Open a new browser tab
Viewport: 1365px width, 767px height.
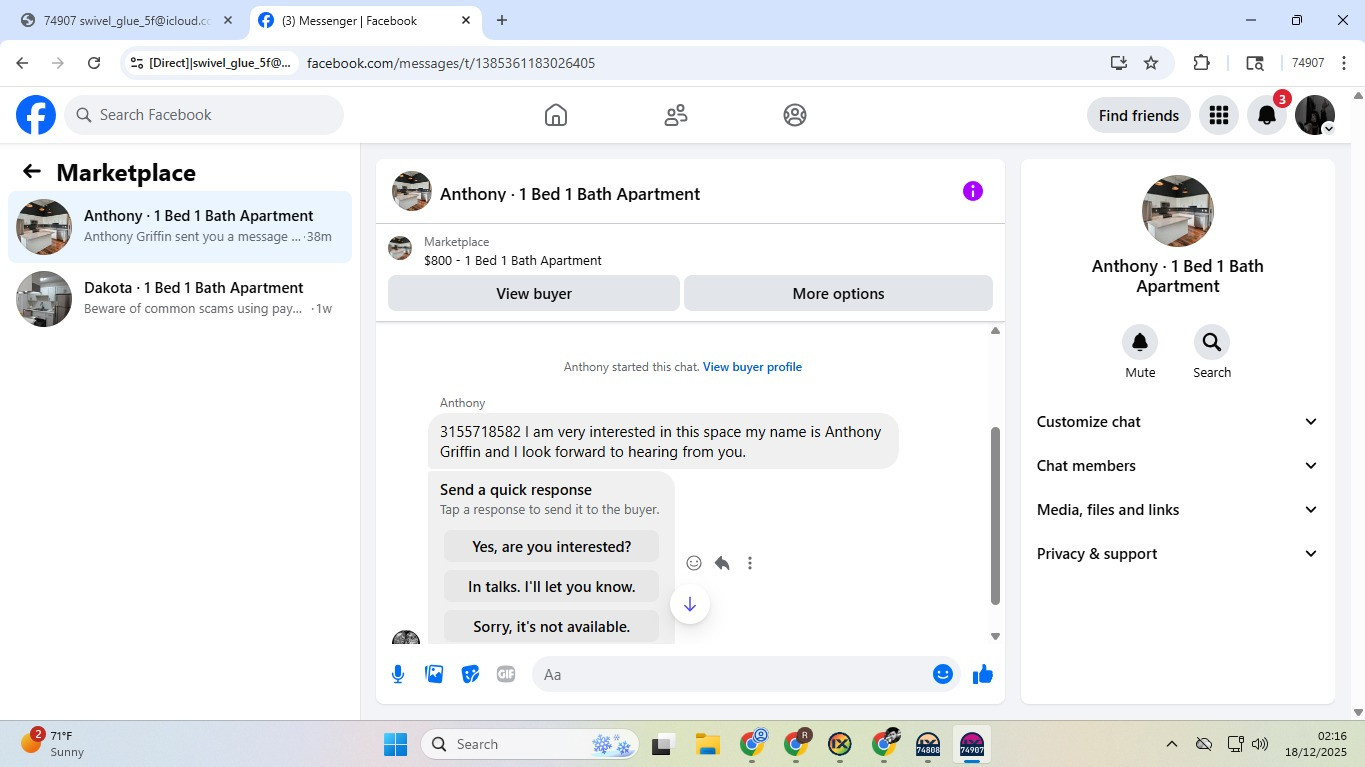pos(502,20)
